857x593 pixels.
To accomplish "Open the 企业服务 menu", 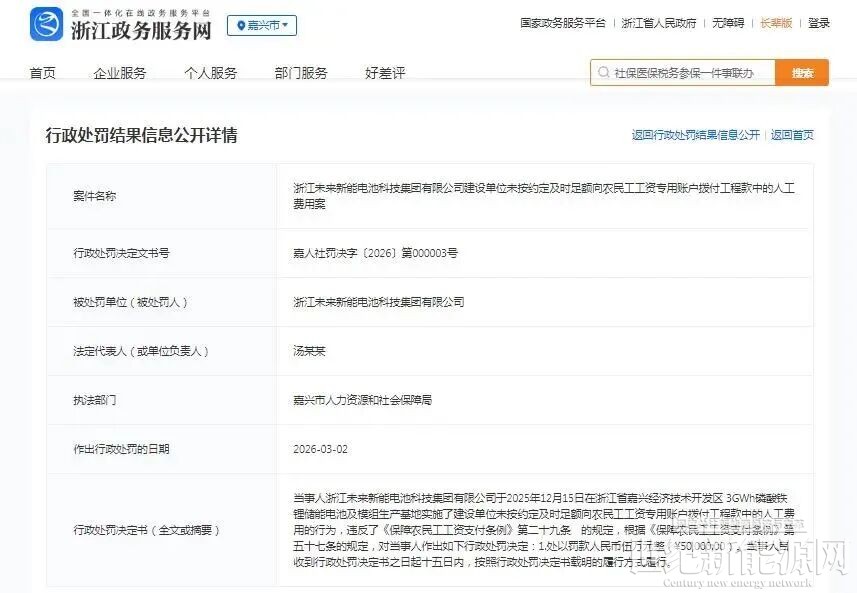I will pos(120,73).
